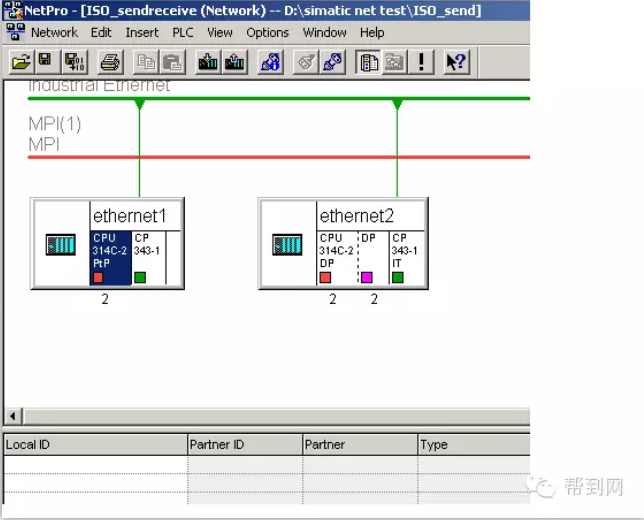The width and height of the screenshot is (644, 520).
Task: Toggle the catalog view toolbar button
Action: [x=368, y=62]
